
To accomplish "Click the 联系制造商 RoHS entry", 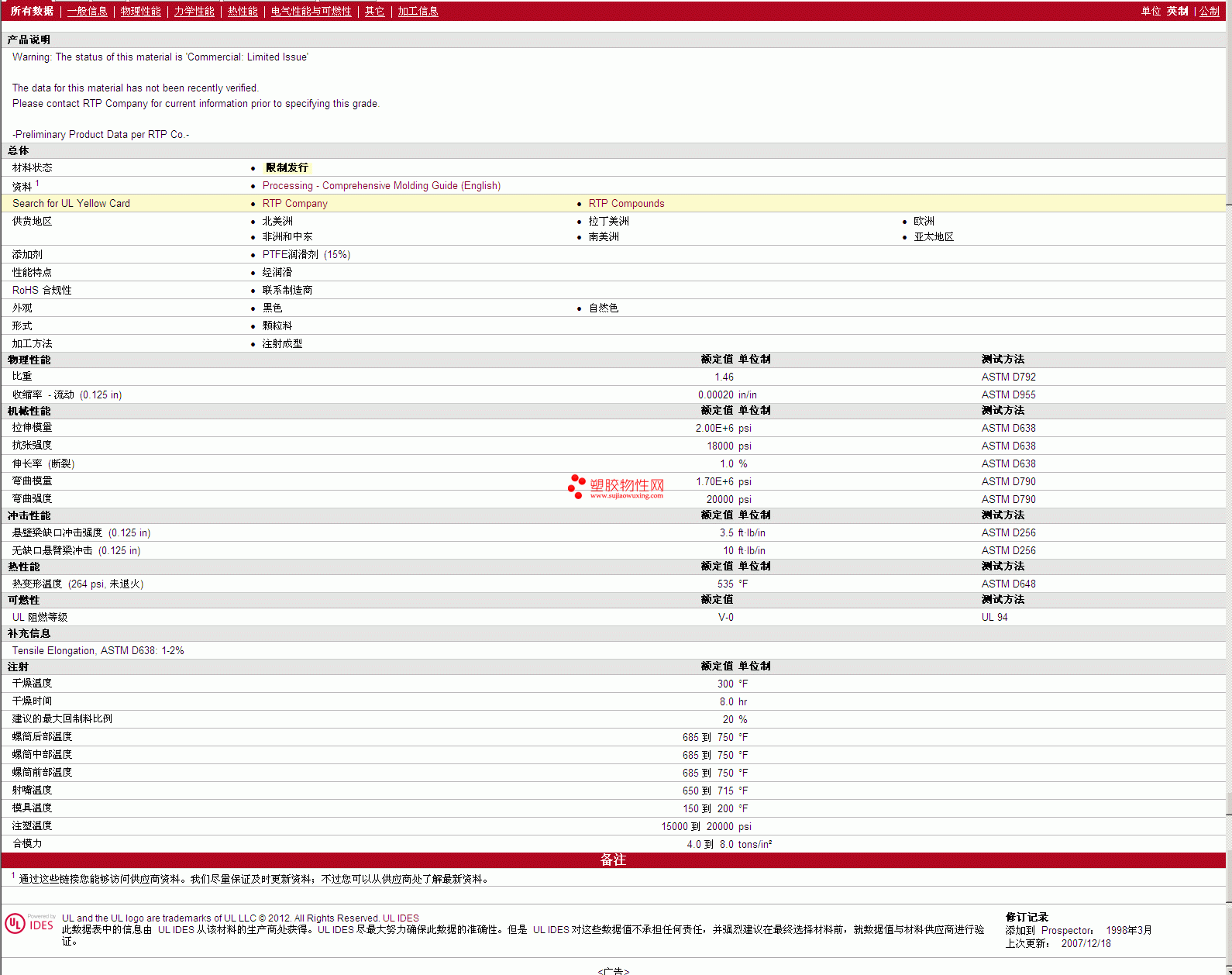I will 287,290.
